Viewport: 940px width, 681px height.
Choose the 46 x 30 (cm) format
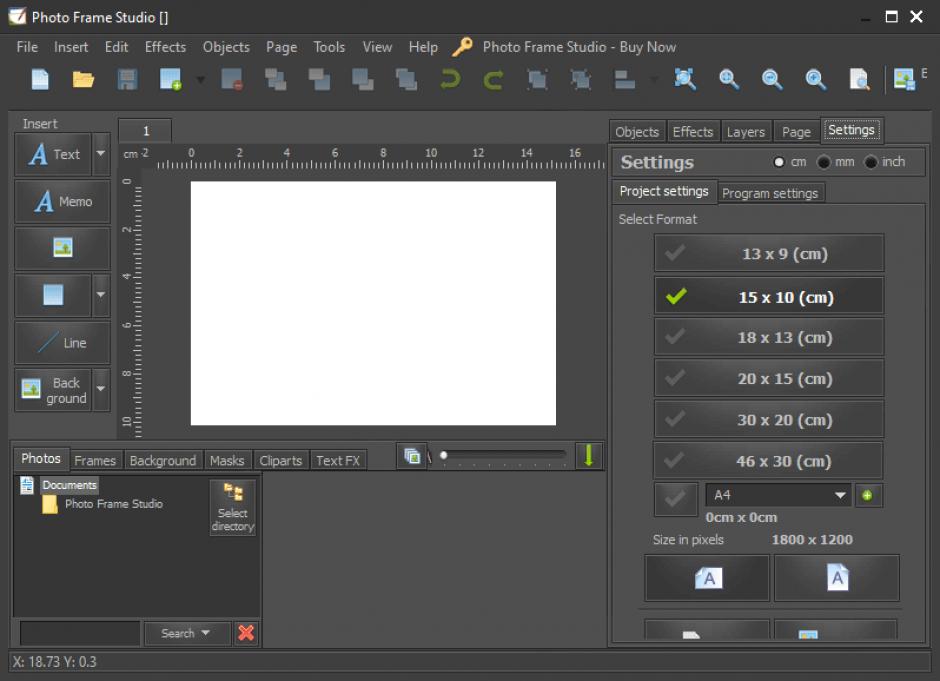point(769,461)
